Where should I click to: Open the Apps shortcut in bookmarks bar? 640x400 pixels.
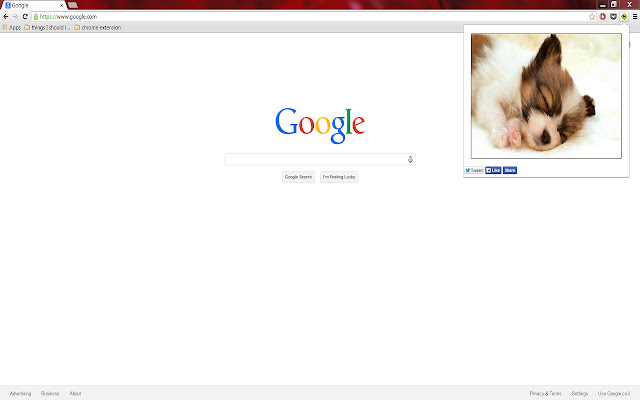click(x=12, y=28)
